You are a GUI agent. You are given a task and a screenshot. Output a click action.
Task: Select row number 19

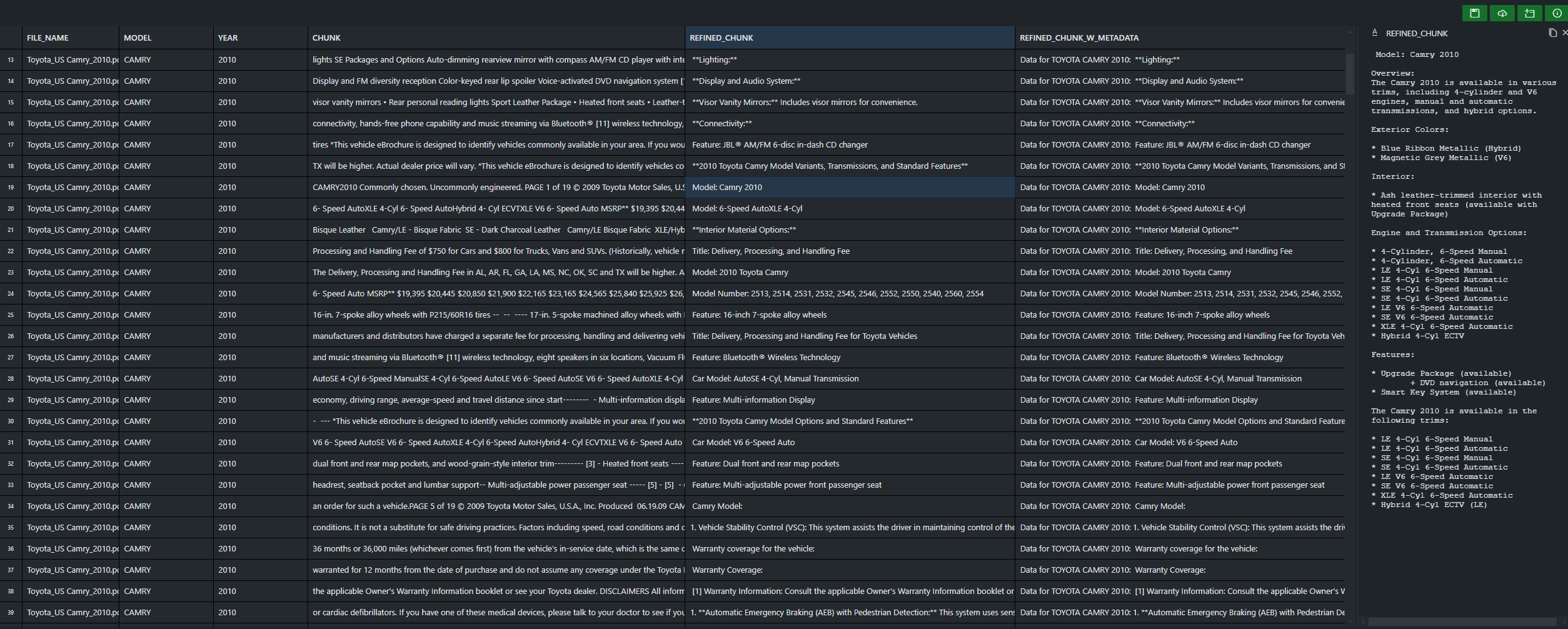tap(11, 188)
